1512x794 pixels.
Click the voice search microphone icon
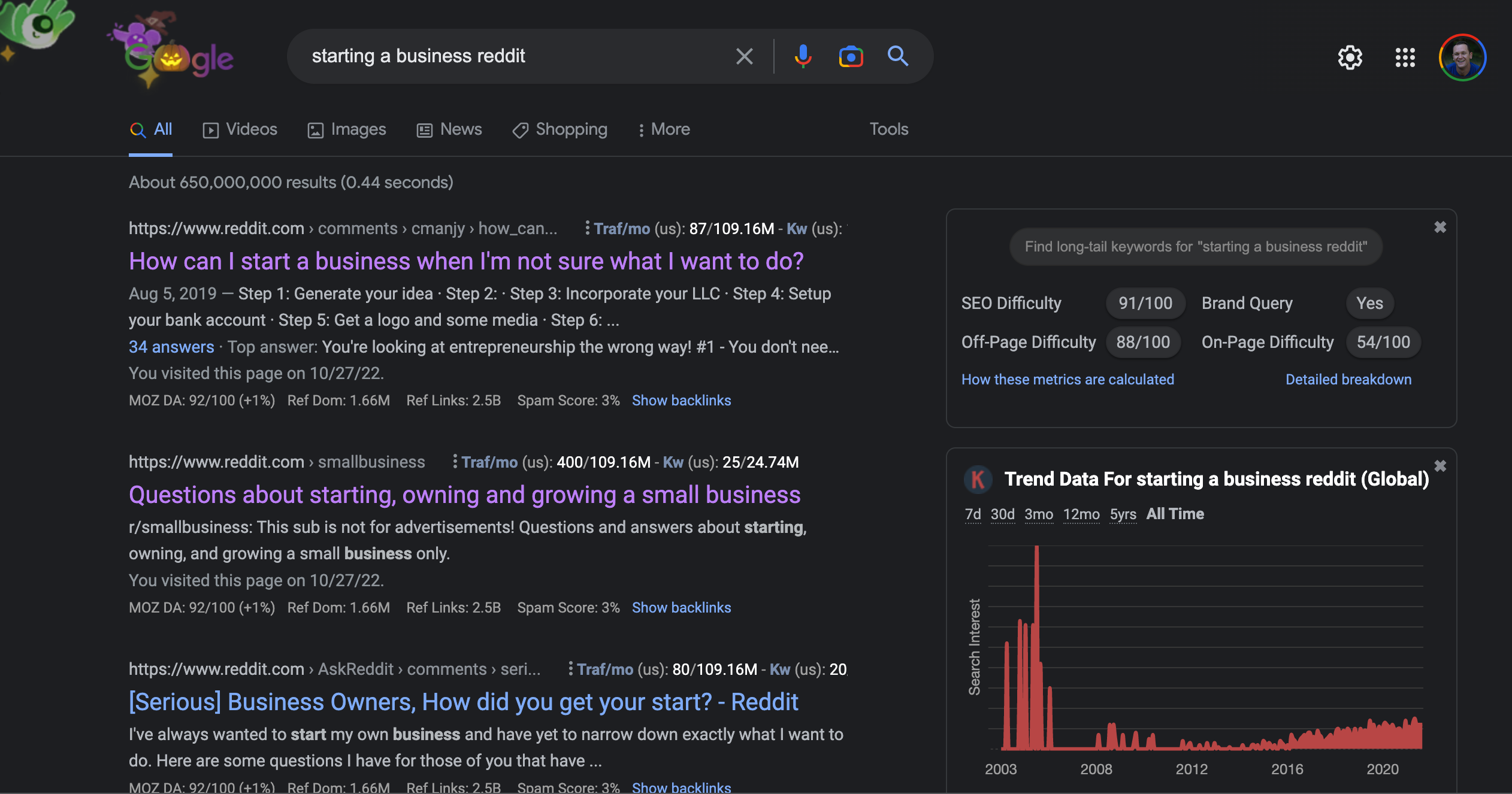[803, 56]
